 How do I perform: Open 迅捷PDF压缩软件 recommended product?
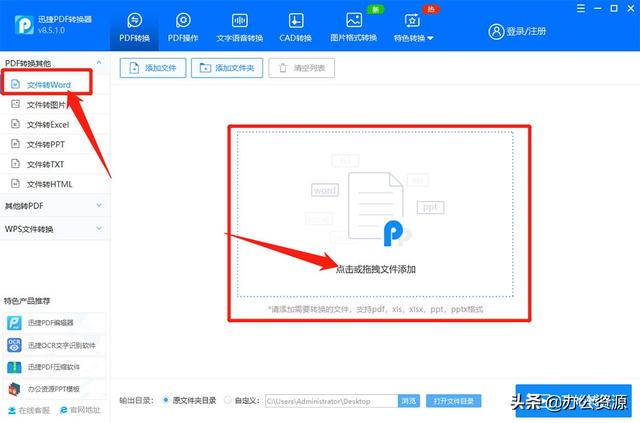tap(55, 367)
